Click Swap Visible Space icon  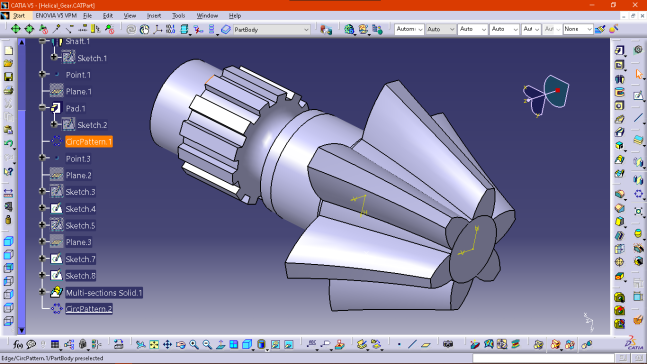coord(289,344)
